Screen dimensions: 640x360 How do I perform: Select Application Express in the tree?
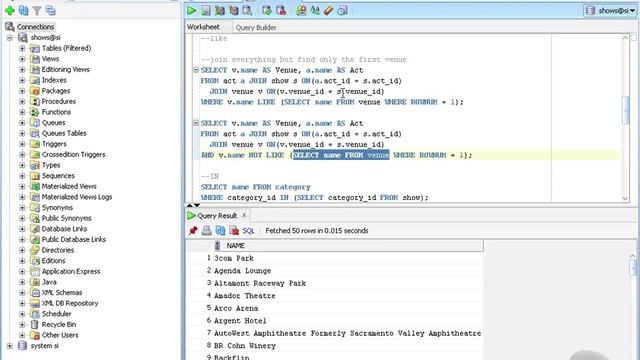coord(71,271)
